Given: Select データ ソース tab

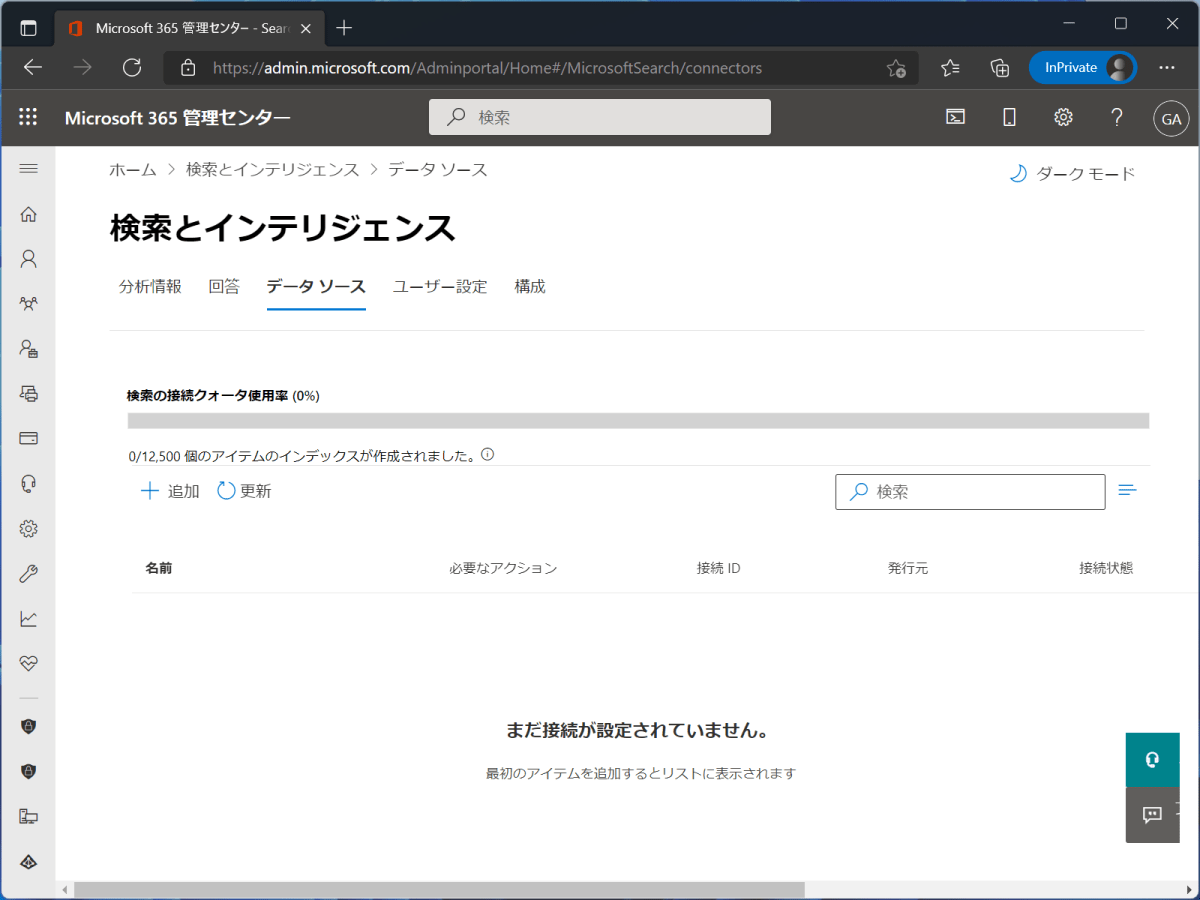Looking at the screenshot, I should [316, 287].
